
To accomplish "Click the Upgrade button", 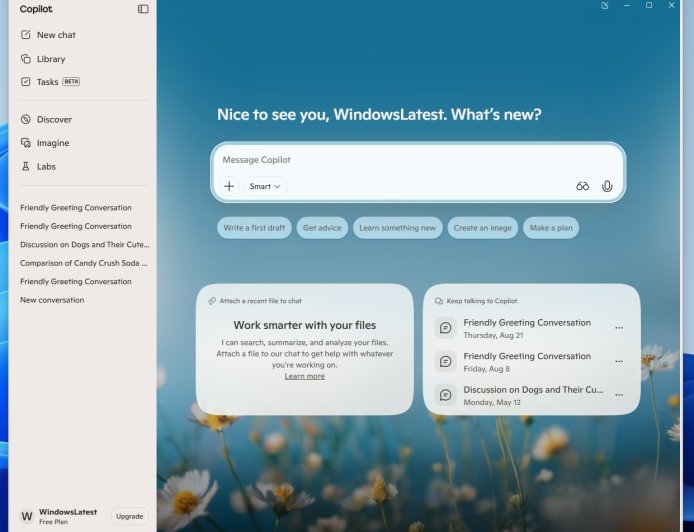I will point(129,516).
